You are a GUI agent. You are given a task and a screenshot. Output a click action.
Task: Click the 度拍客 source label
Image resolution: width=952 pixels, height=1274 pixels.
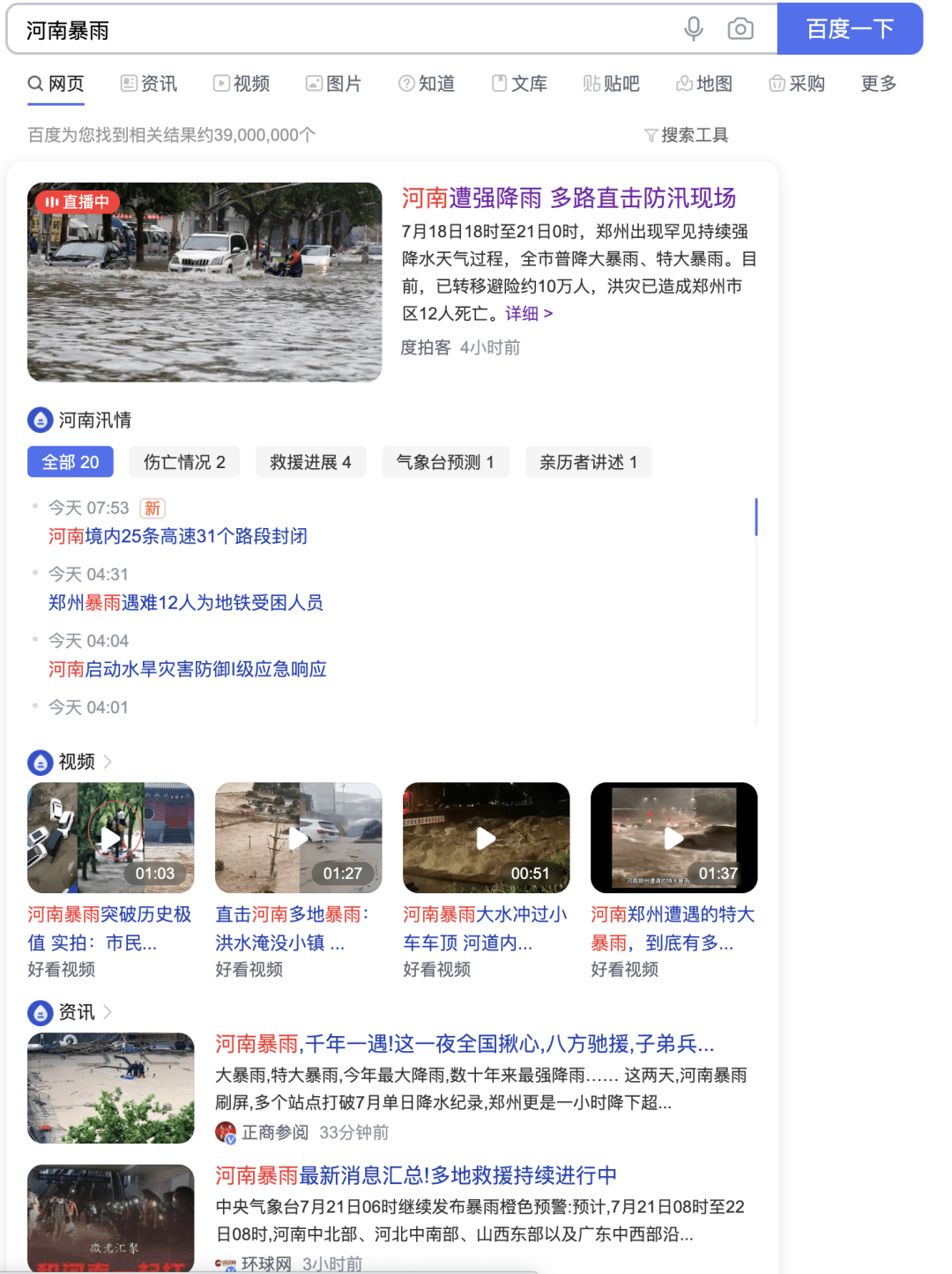(x=426, y=347)
